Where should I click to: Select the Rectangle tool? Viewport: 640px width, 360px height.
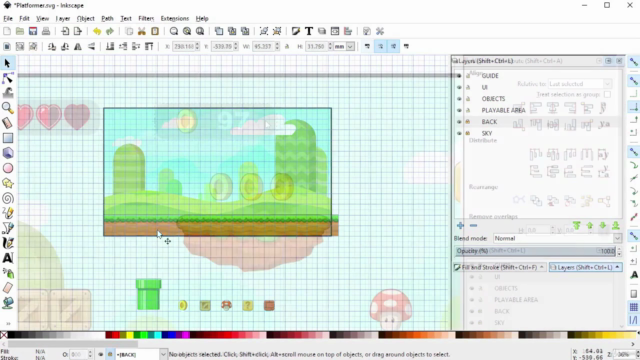pyautogui.click(x=7, y=138)
